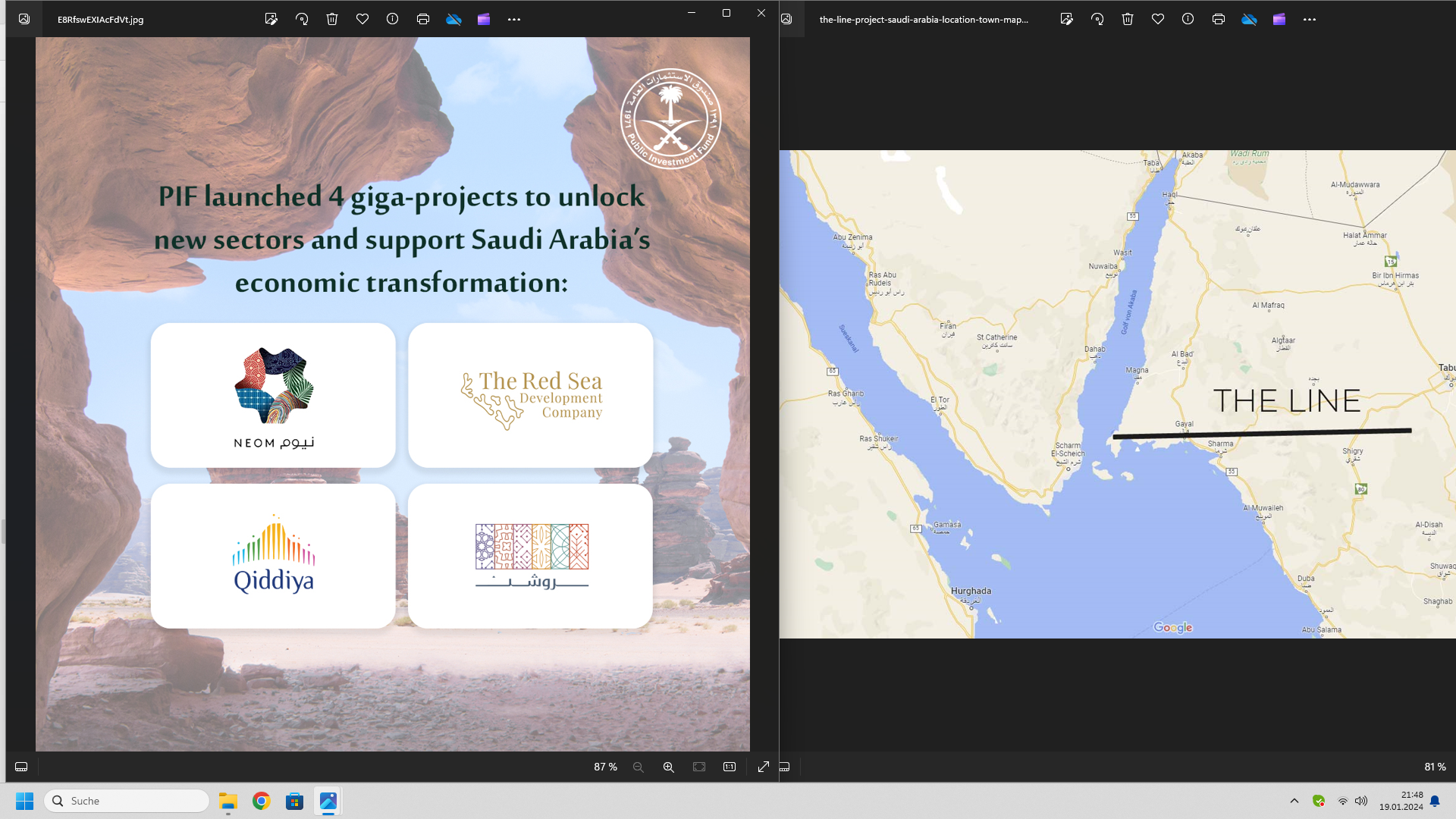This screenshot has width=1456, height=819.
Task: Show file info in left Photos window
Action: (392, 19)
